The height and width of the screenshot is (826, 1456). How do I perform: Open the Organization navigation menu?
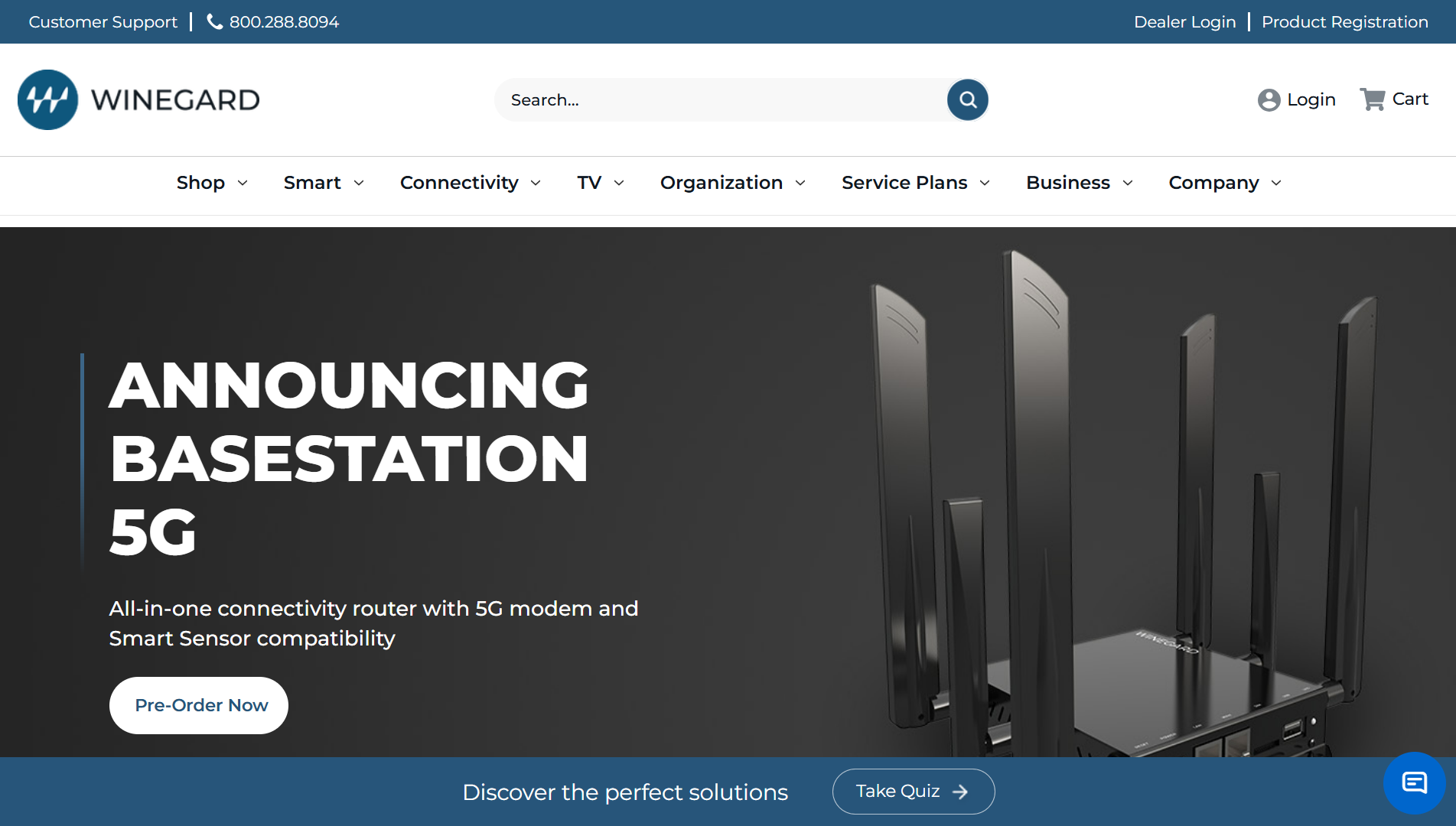click(732, 183)
